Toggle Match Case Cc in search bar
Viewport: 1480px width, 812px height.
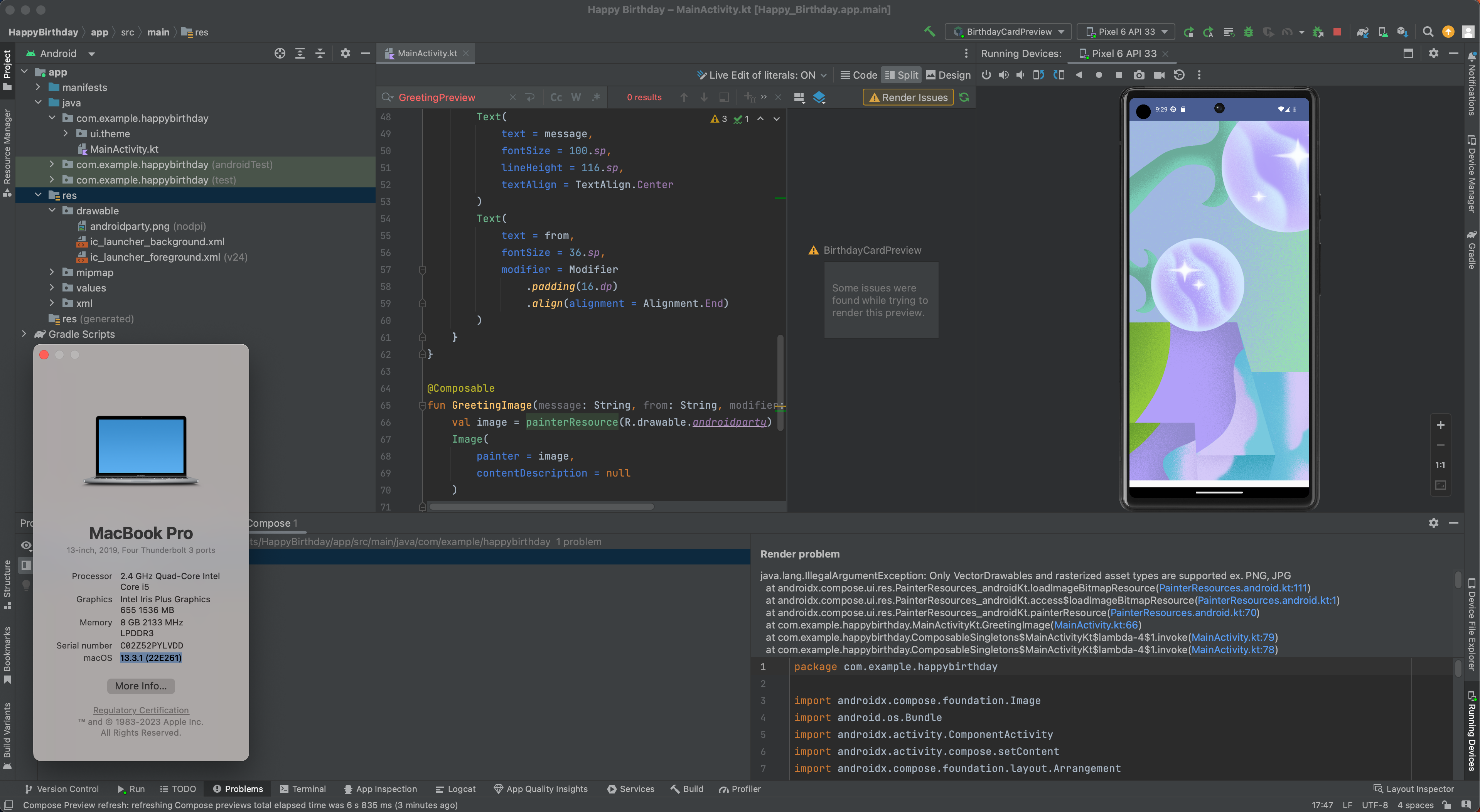[x=556, y=97]
